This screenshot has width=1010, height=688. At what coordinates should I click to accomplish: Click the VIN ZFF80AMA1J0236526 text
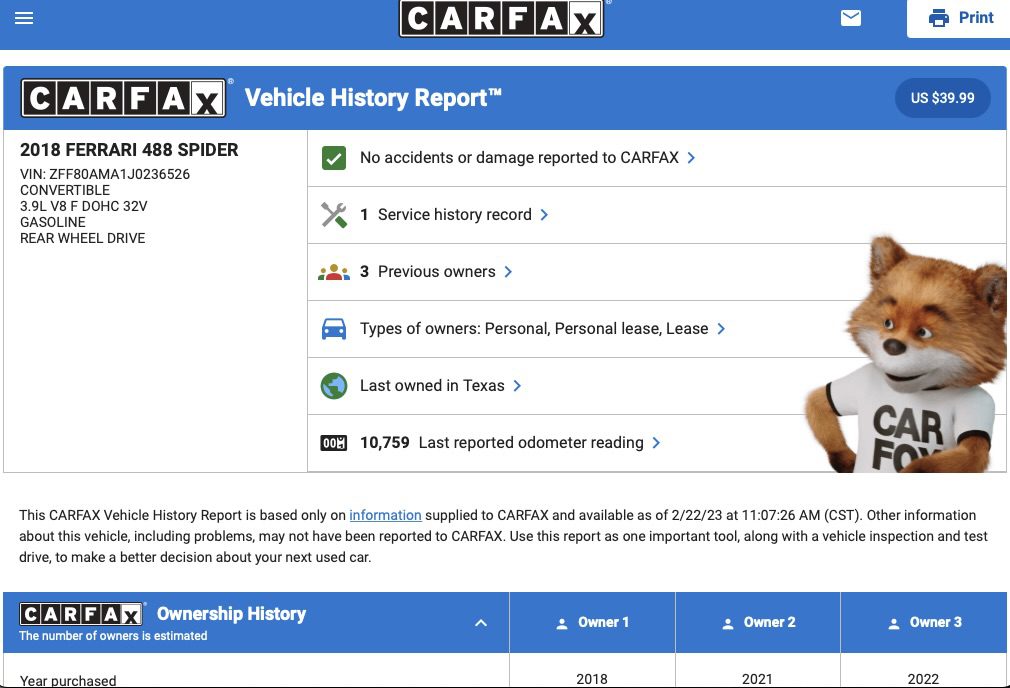pyautogui.click(x=105, y=175)
